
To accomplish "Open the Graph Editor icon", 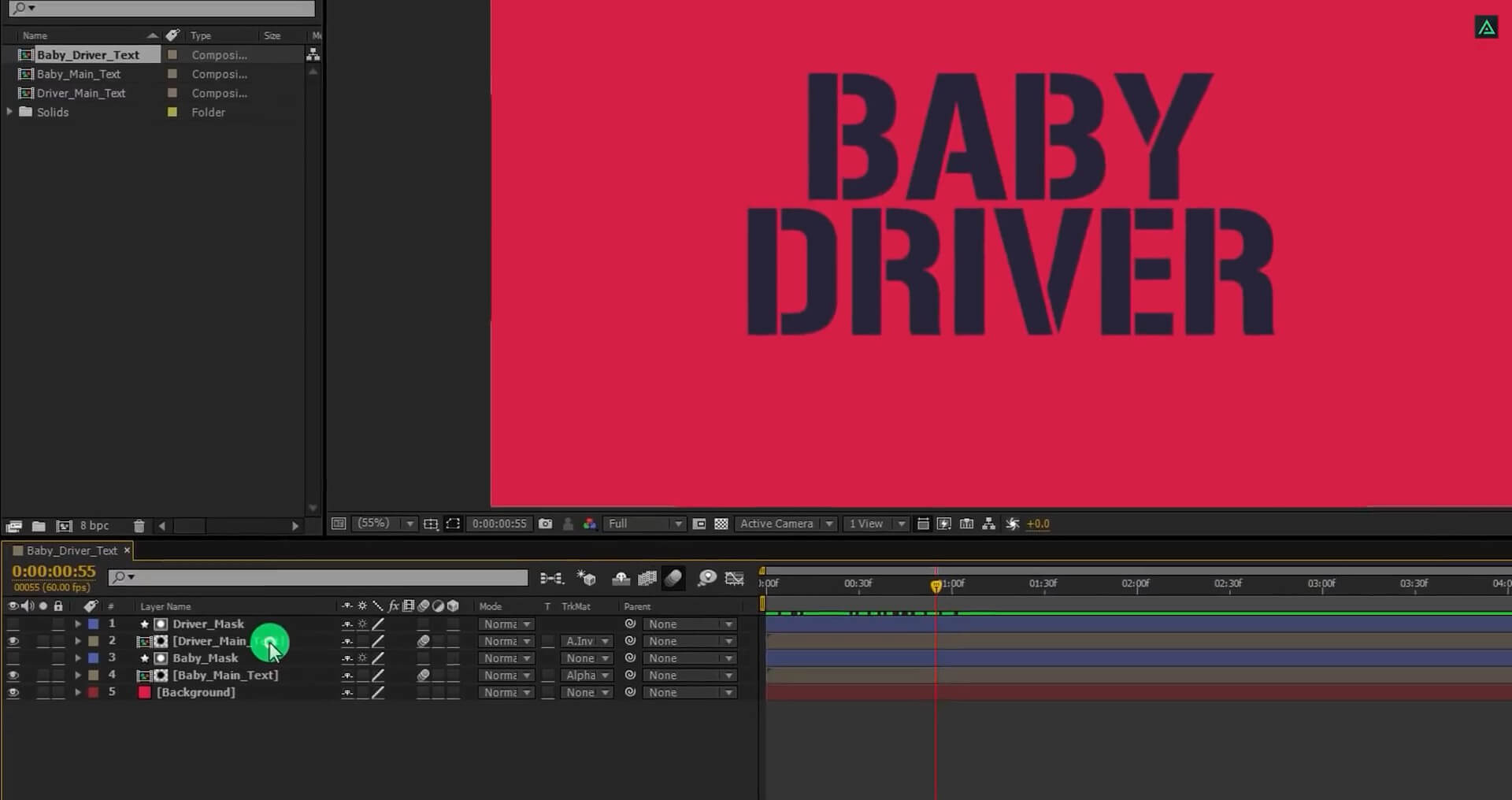I will [734, 579].
